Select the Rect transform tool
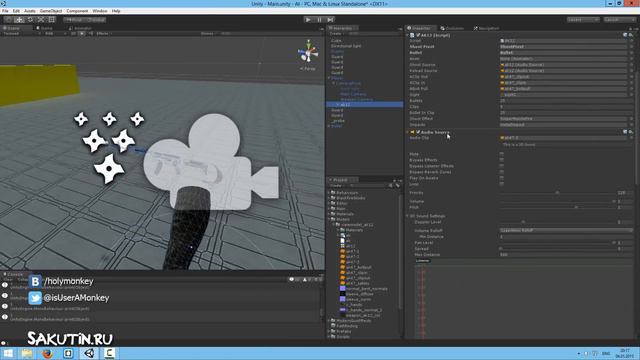This screenshot has width=640, height=360. (52, 20)
